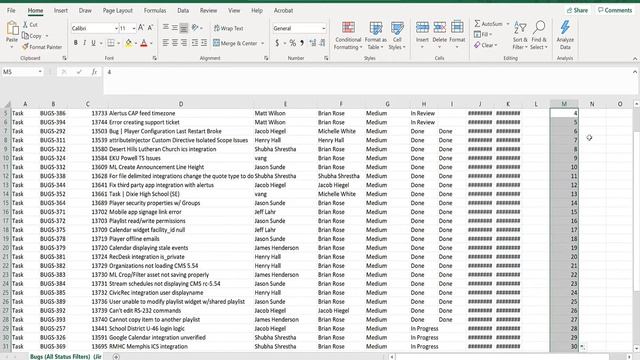Click Increase Decimal
Image resolution: width=640 pixels, height=360 pixels.
pos(313,43)
